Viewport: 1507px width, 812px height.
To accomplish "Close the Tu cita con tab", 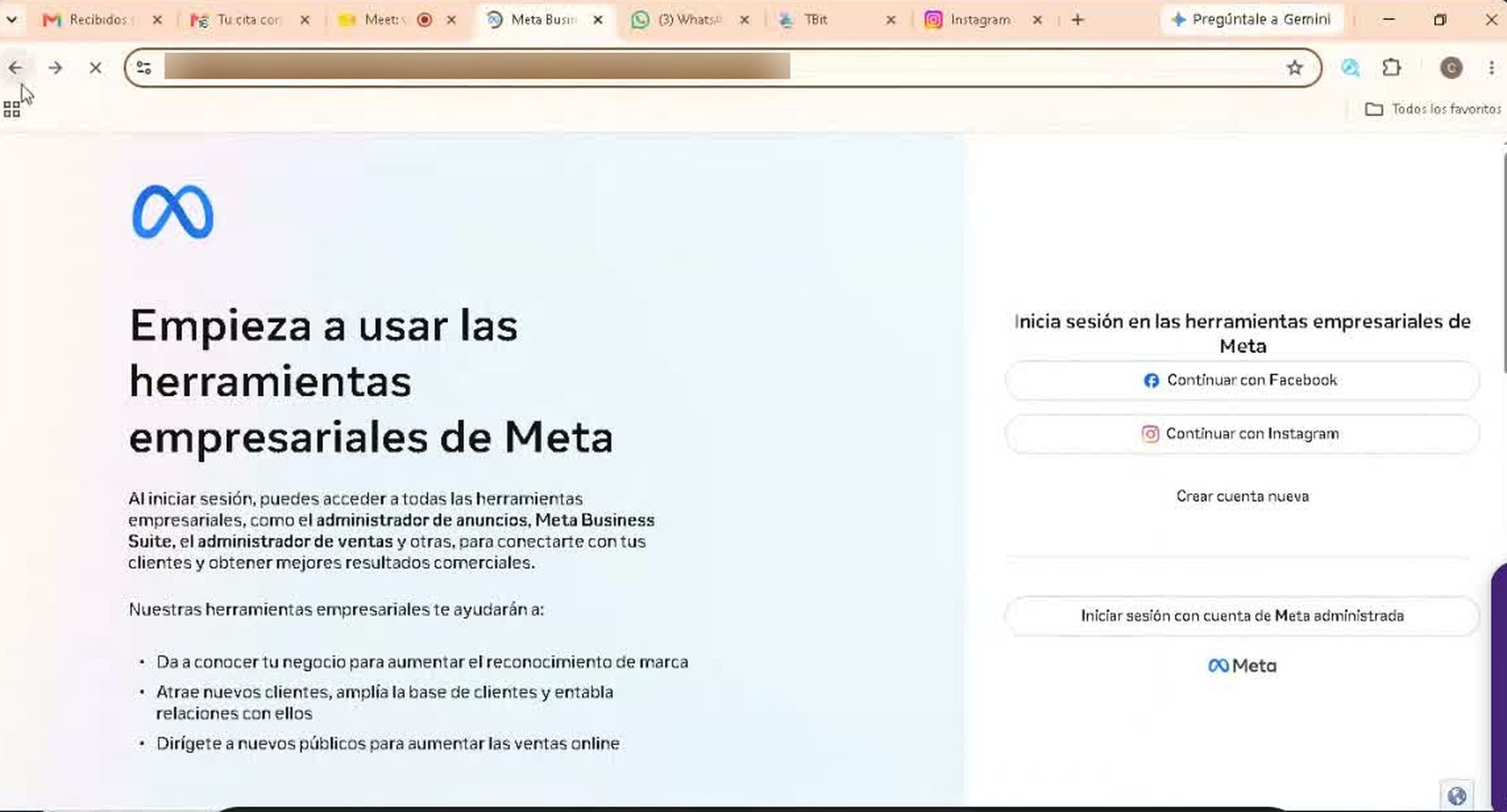I will [x=305, y=19].
